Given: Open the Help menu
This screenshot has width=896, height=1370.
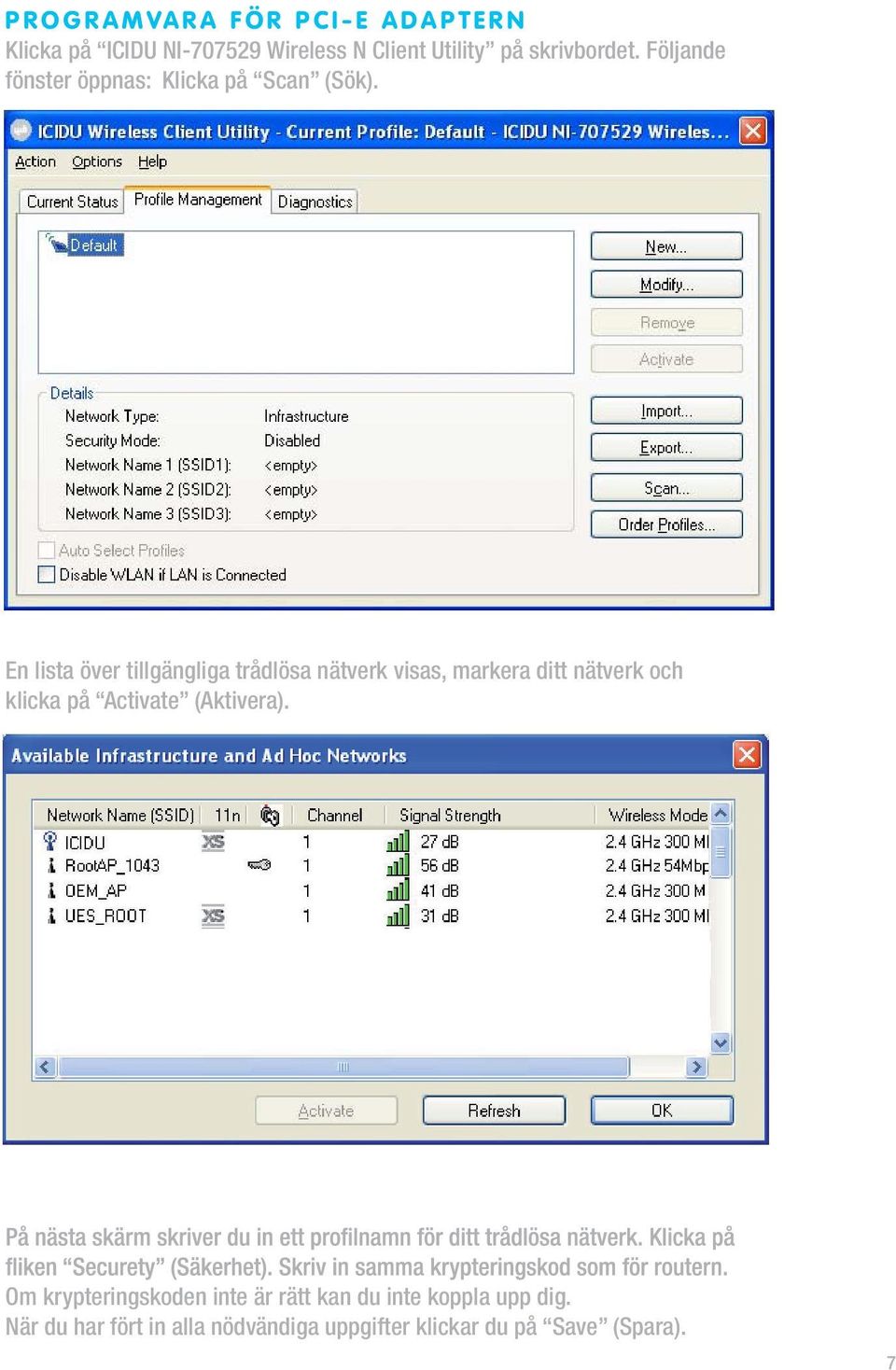Looking at the screenshot, I should coord(152,161).
